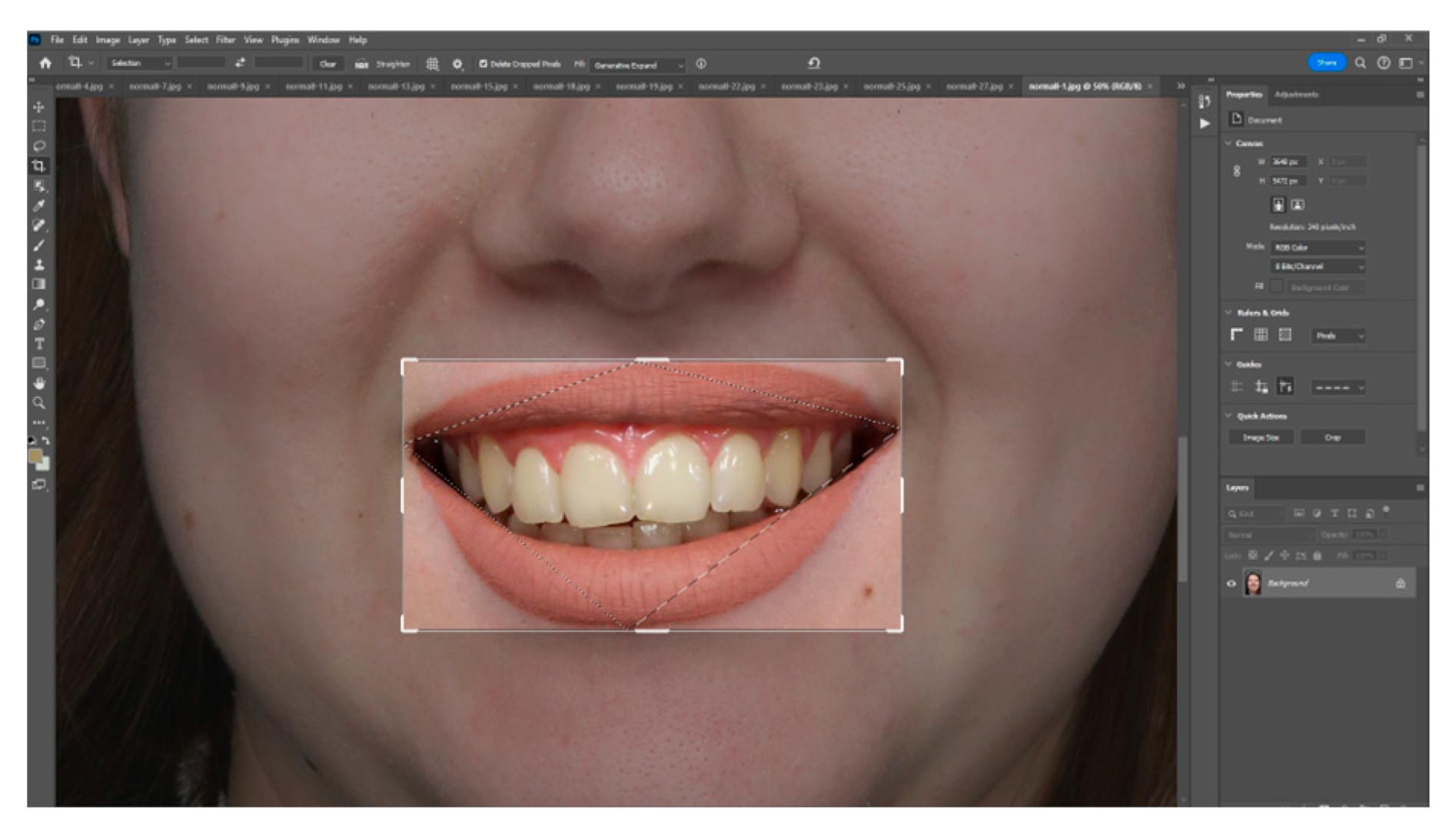Switch to the Adjustments tab
The width and height of the screenshot is (1456, 839).
tap(1295, 94)
